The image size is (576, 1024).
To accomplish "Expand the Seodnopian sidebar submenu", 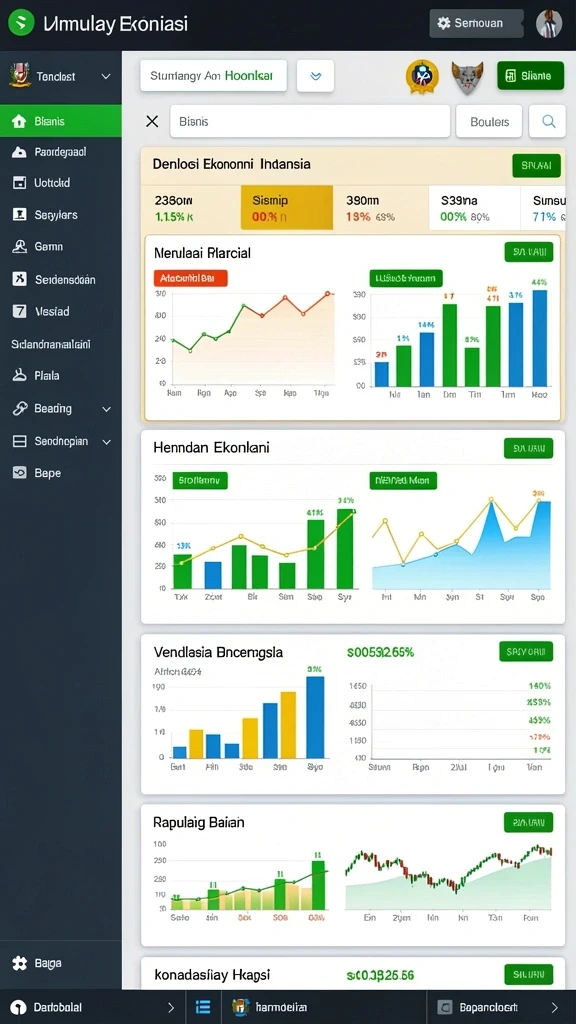I will pos(106,441).
